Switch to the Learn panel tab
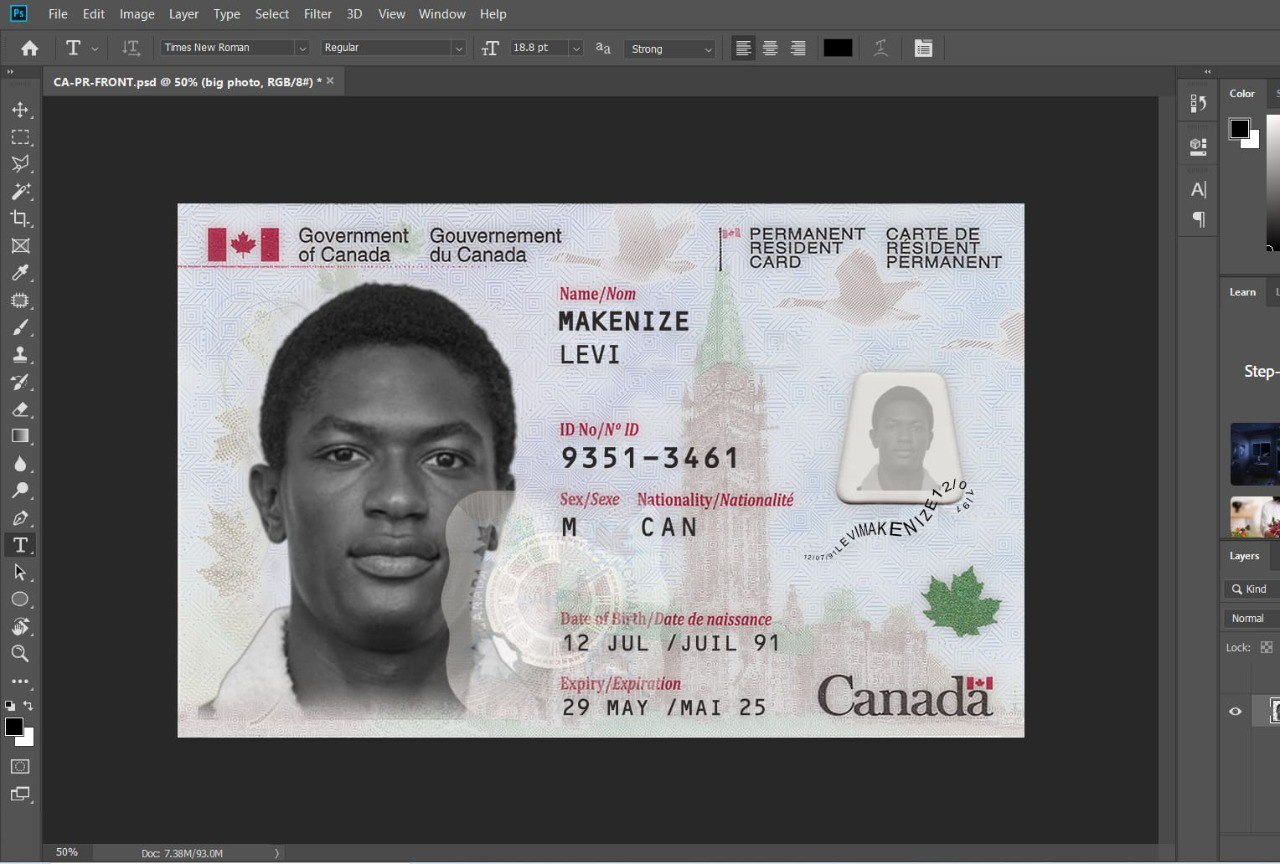1280x864 pixels. 1242,292
